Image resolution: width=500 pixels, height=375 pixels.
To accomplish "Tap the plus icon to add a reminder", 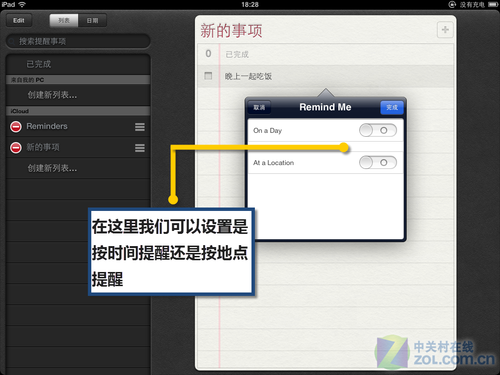I will 445,30.
